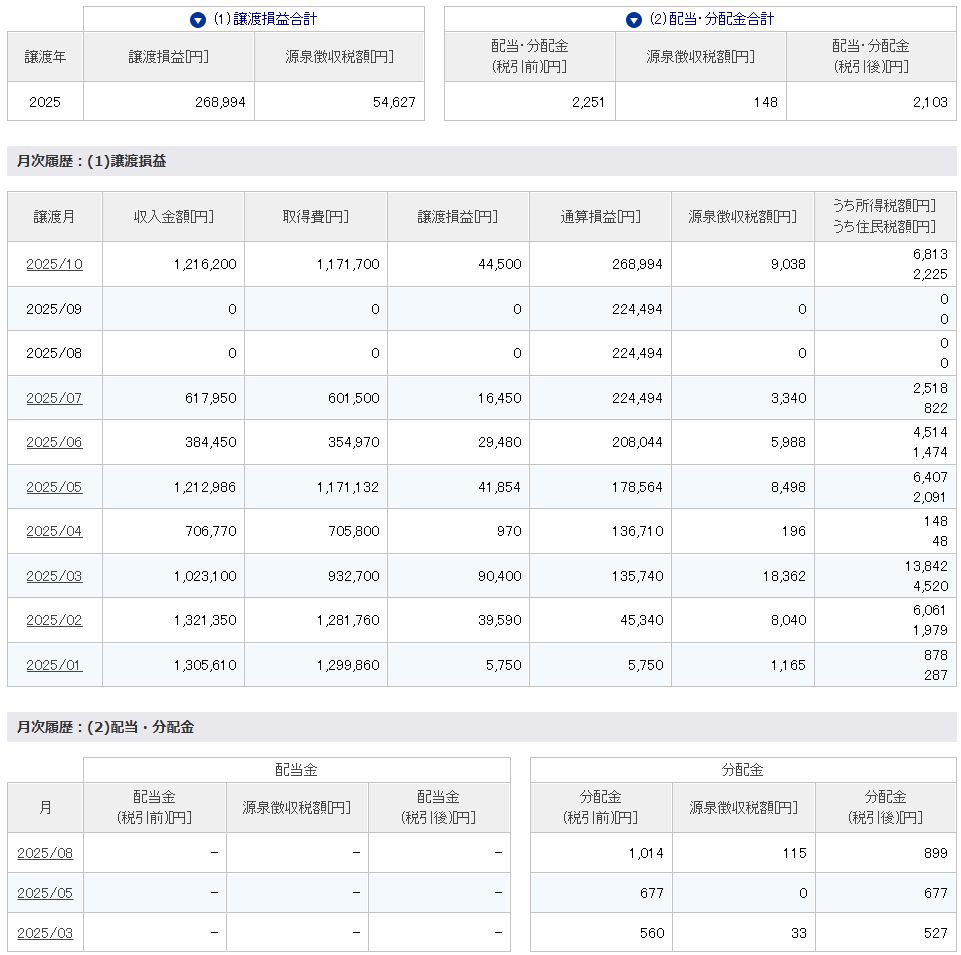Open 2025/03 in the 配当・分配金 history table
This screenshot has width=961, height=955.
[x=45, y=933]
